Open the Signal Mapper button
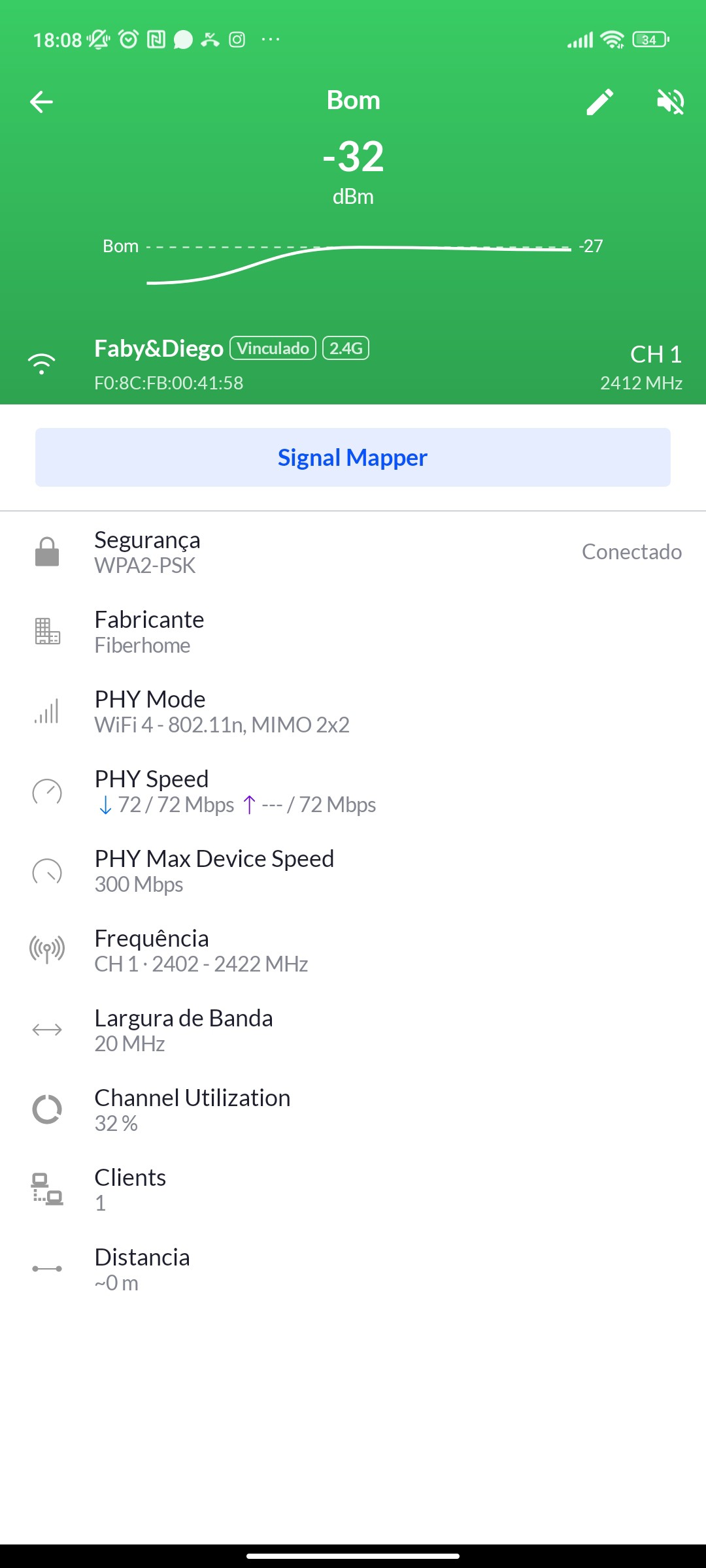Image resolution: width=706 pixels, height=1568 pixels. 353,457
